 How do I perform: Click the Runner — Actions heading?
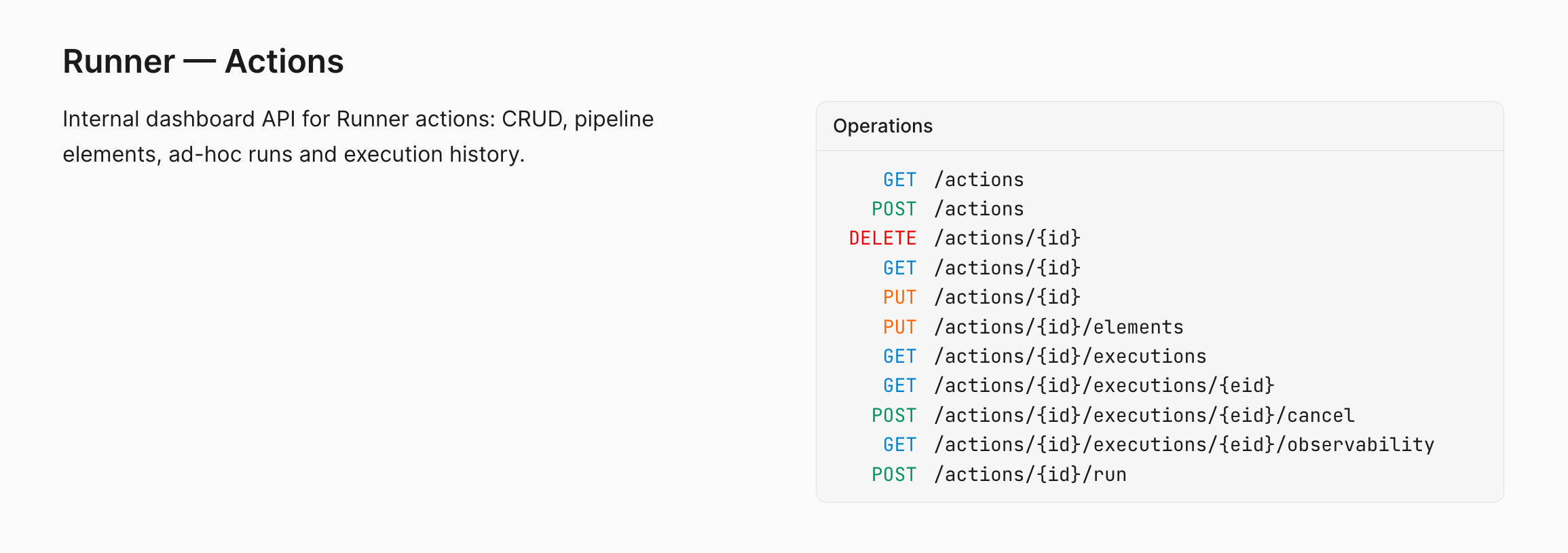point(203,61)
